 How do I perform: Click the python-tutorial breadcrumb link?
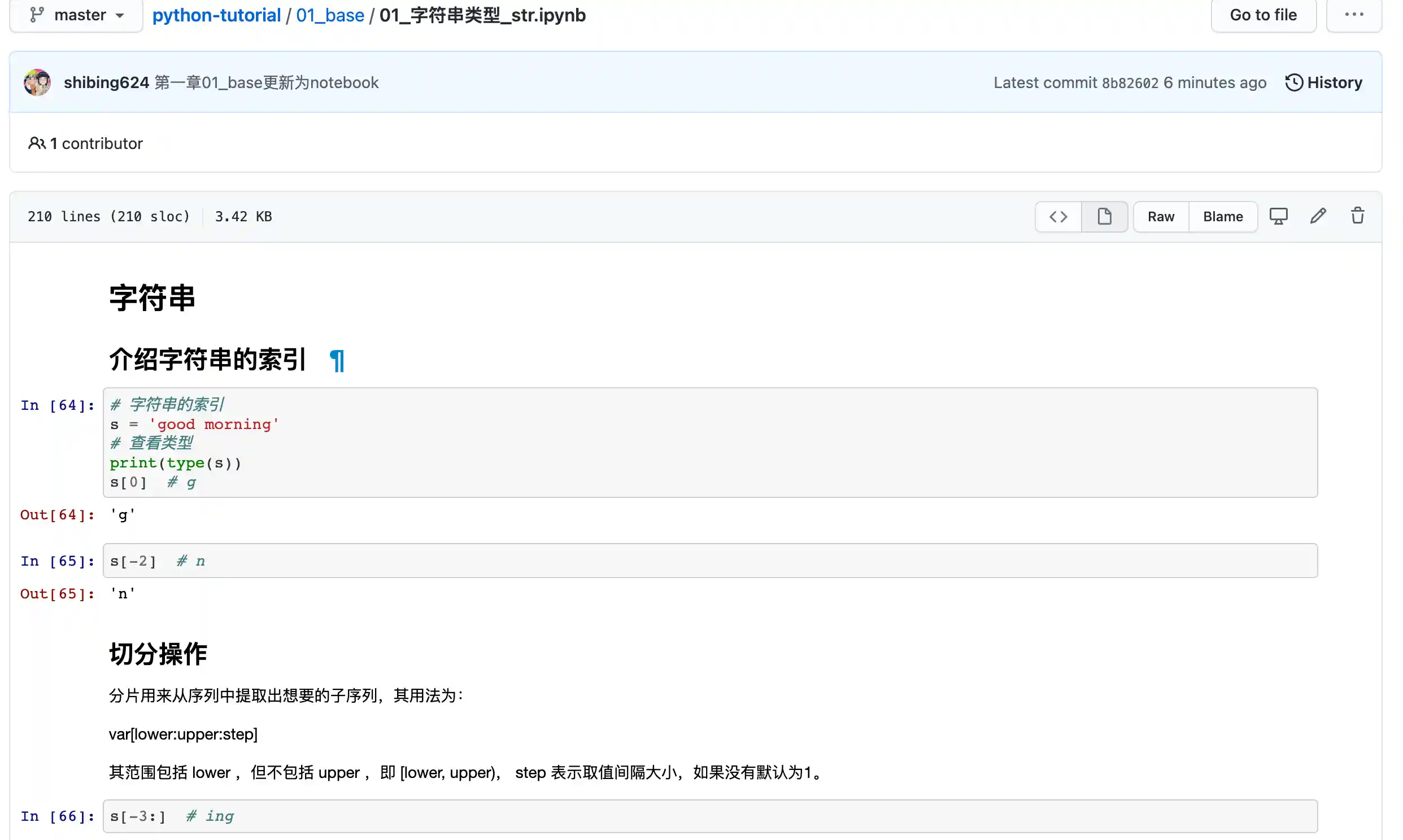pos(216,15)
